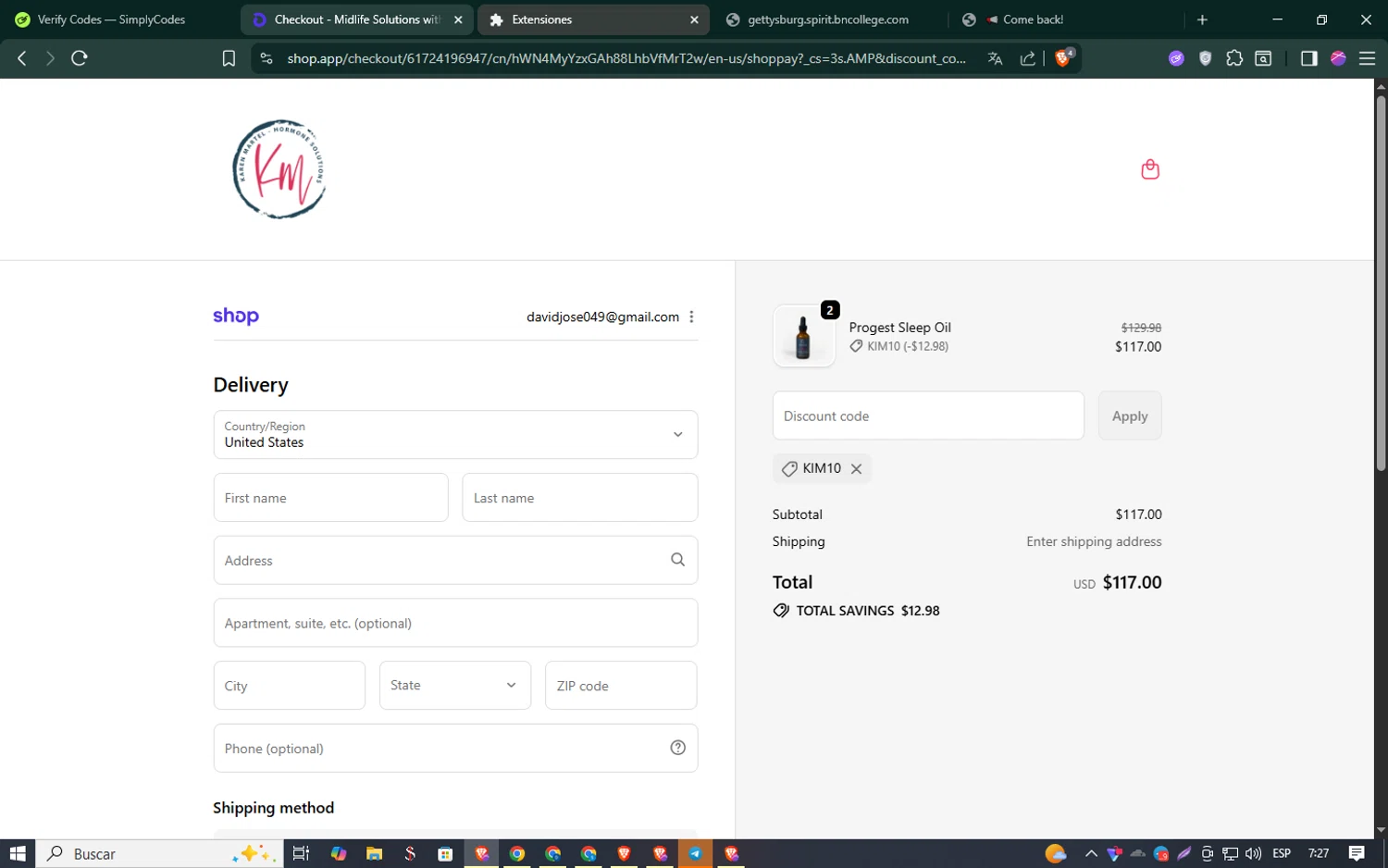Click the Apartment, suite field

tap(455, 623)
